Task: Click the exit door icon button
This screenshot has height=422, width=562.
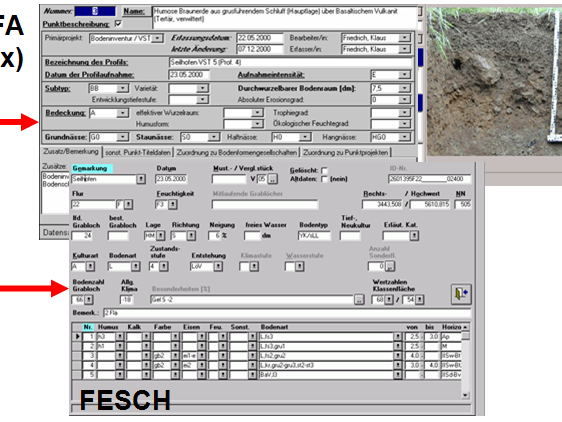Action: [x=461, y=294]
